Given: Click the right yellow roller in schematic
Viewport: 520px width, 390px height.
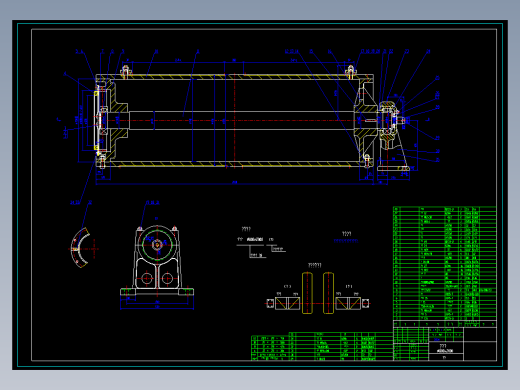Looking at the screenshot, I should (x=328, y=293).
